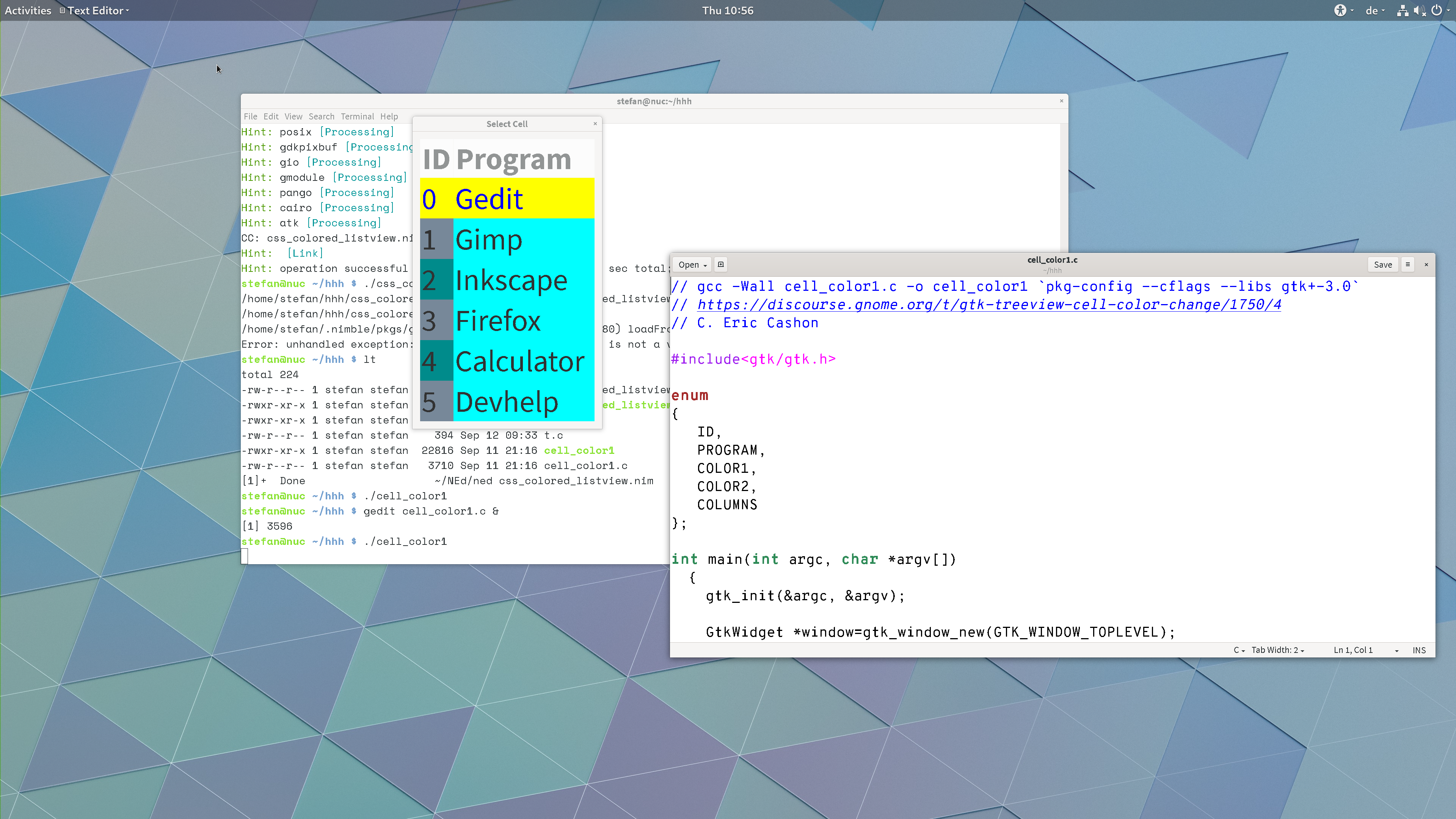This screenshot has height=819, width=1456.
Task: Open the File menu in terminal
Action: (x=250, y=116)
